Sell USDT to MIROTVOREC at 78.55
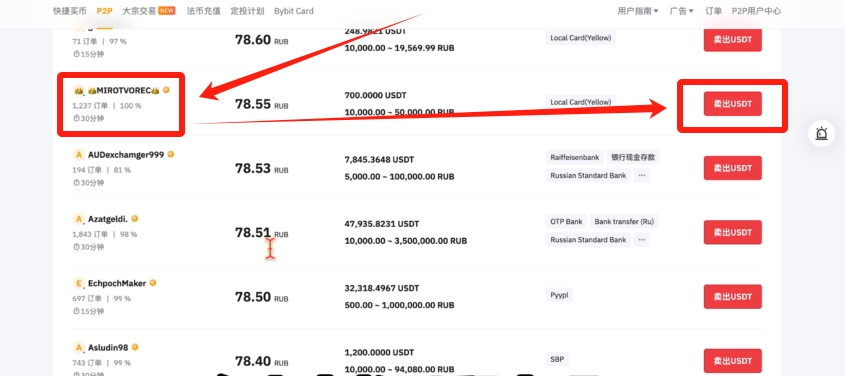The height and width of the screenshot is (376, 845). (732, 103)
